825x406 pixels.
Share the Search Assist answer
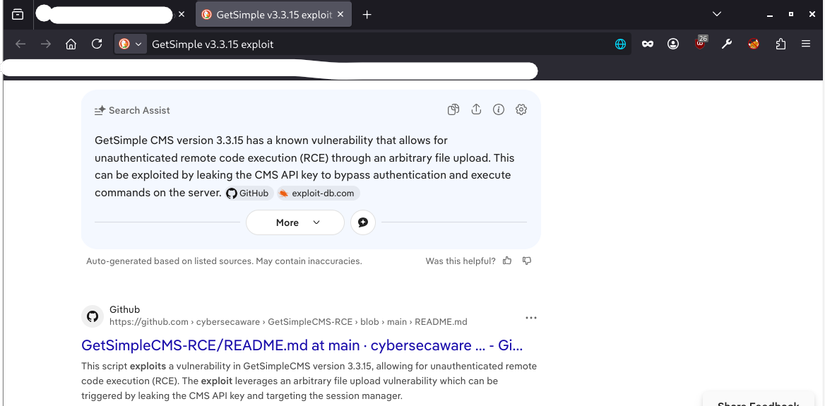click(x=476, y=109)
